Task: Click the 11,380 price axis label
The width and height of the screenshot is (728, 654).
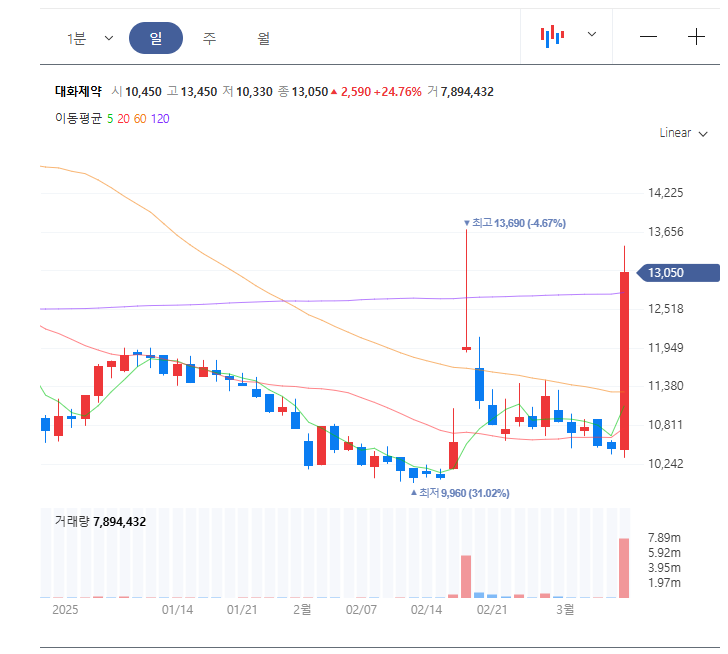Action: pos(666,386)
